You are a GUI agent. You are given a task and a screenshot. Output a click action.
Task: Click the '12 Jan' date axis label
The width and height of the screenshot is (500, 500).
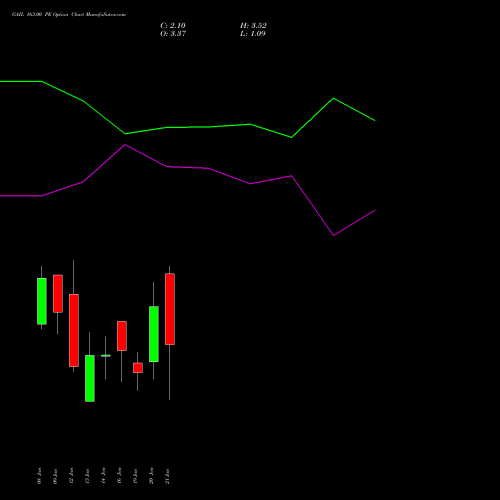pyautogui.click(x=71, y=476)
